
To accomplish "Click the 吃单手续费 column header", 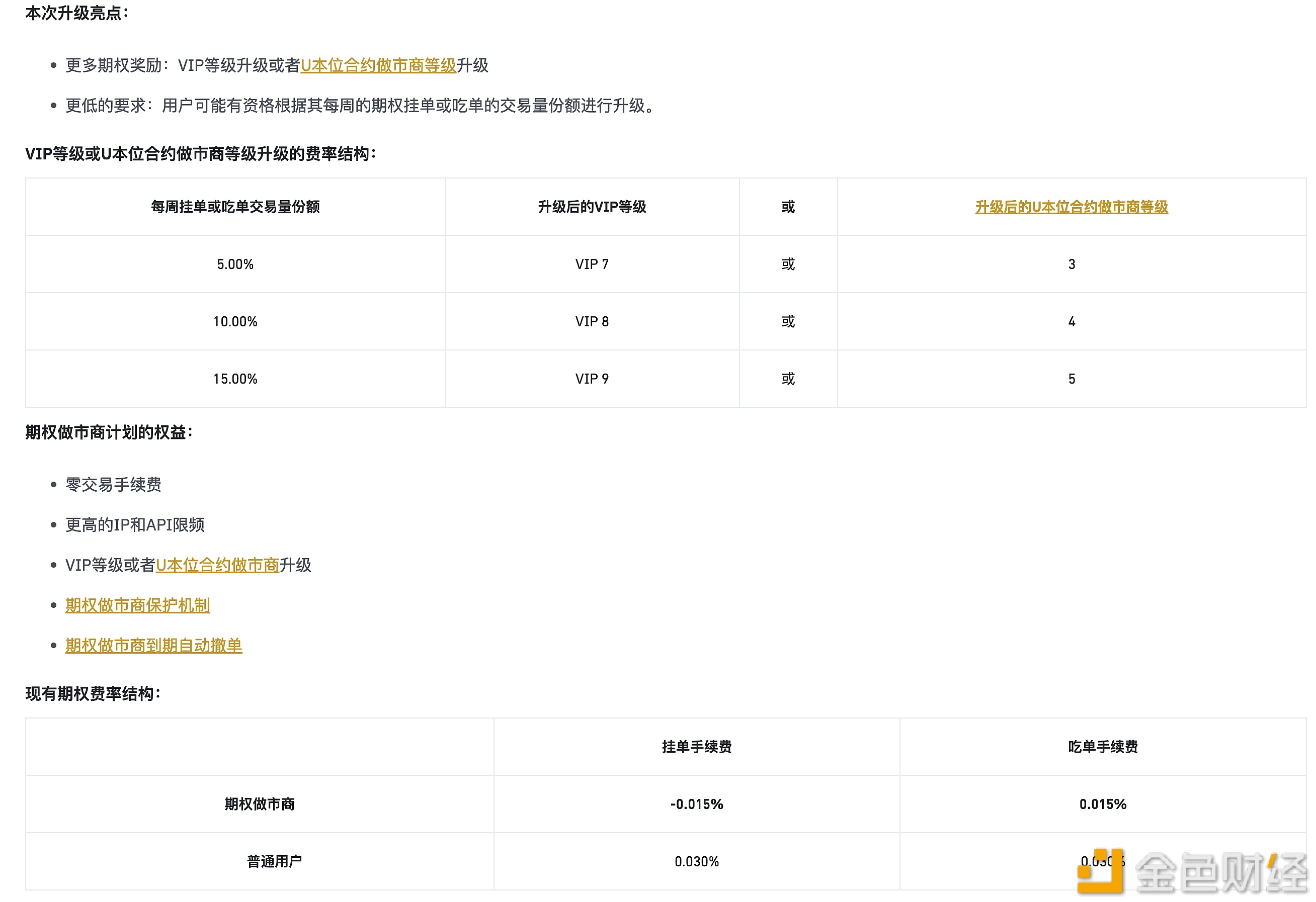I will click(1103, 747).
